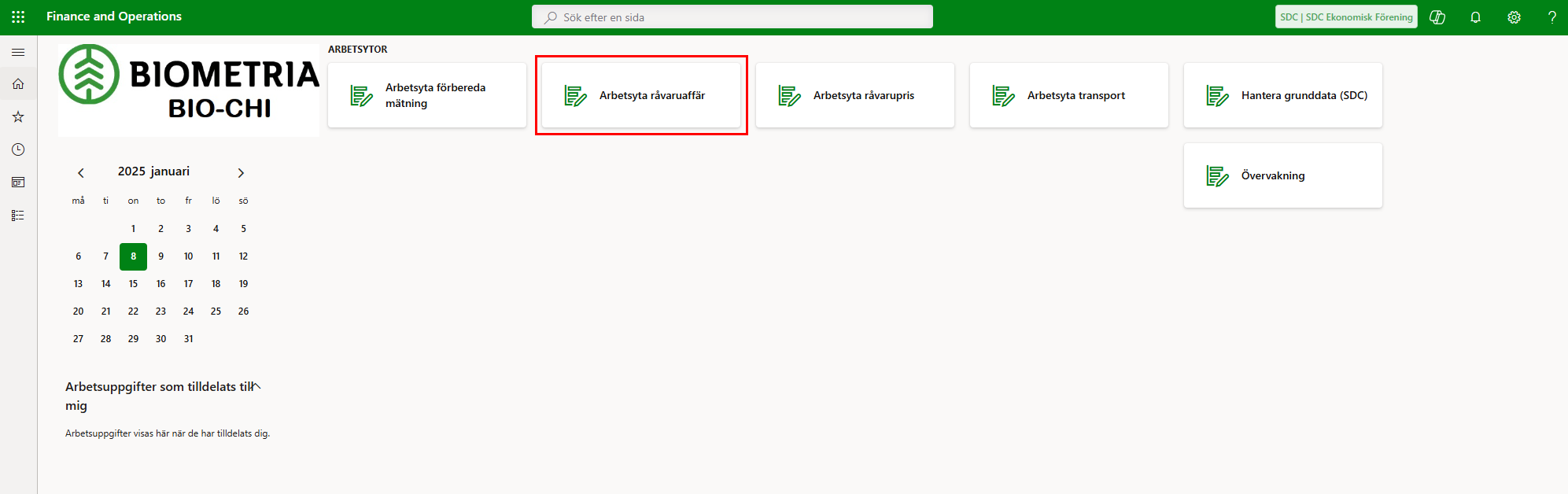Click the förbereda mätning tile icon
The image size is (1568, 494).
pos(361,96)
